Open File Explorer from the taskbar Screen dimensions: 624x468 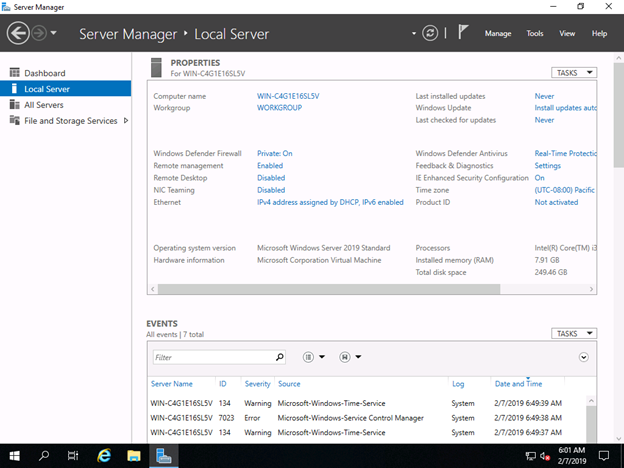click(134, 456)
